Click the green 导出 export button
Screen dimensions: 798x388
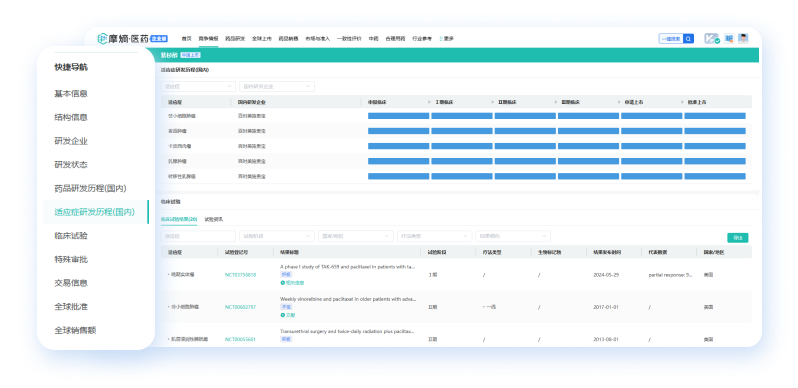(737, 238)
